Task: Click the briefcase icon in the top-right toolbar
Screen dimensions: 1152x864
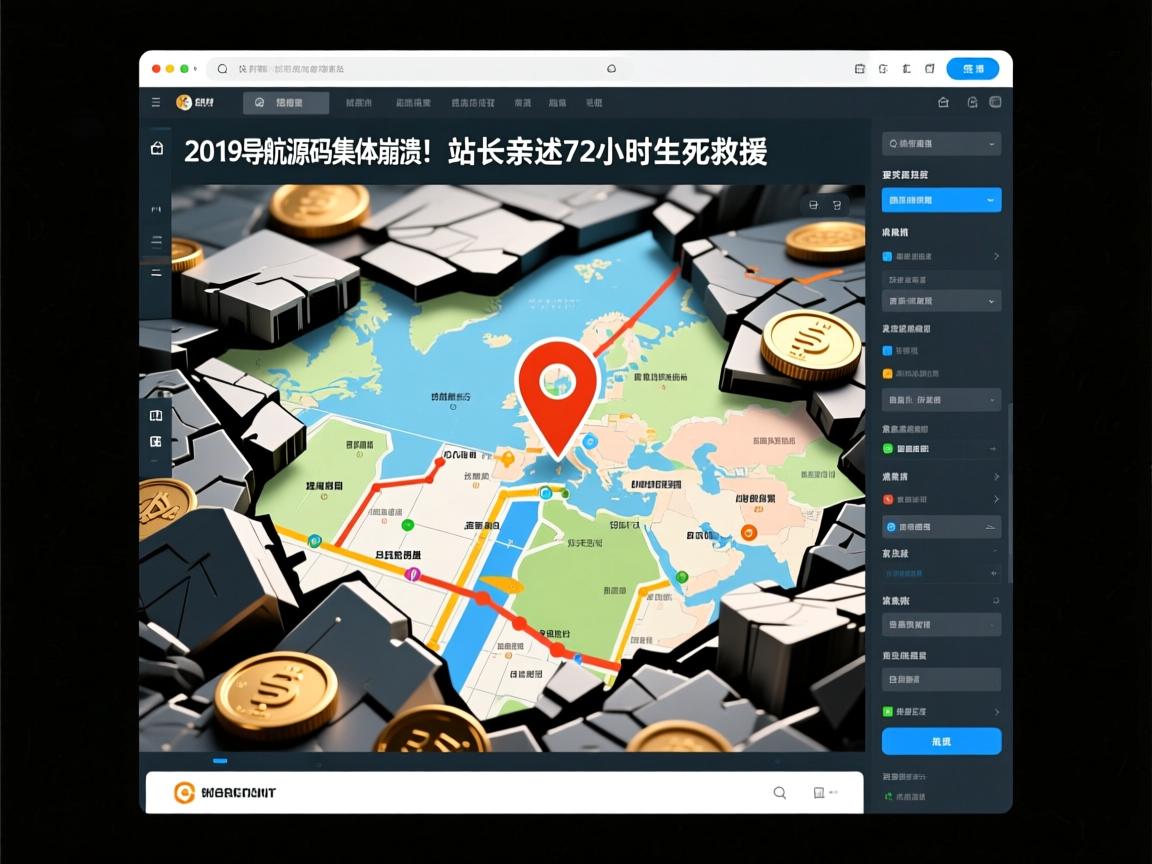Action: [x=941, y=101]
